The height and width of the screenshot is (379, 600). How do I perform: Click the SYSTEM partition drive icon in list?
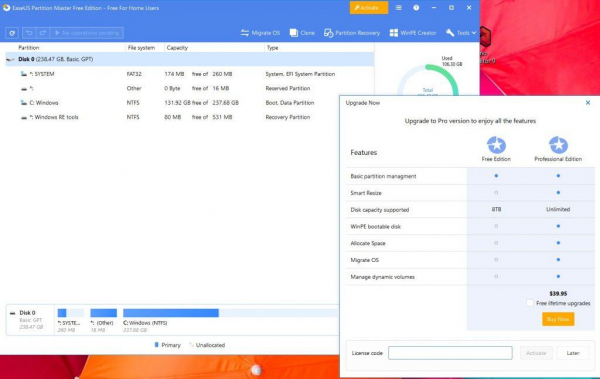tap(24, 74)
